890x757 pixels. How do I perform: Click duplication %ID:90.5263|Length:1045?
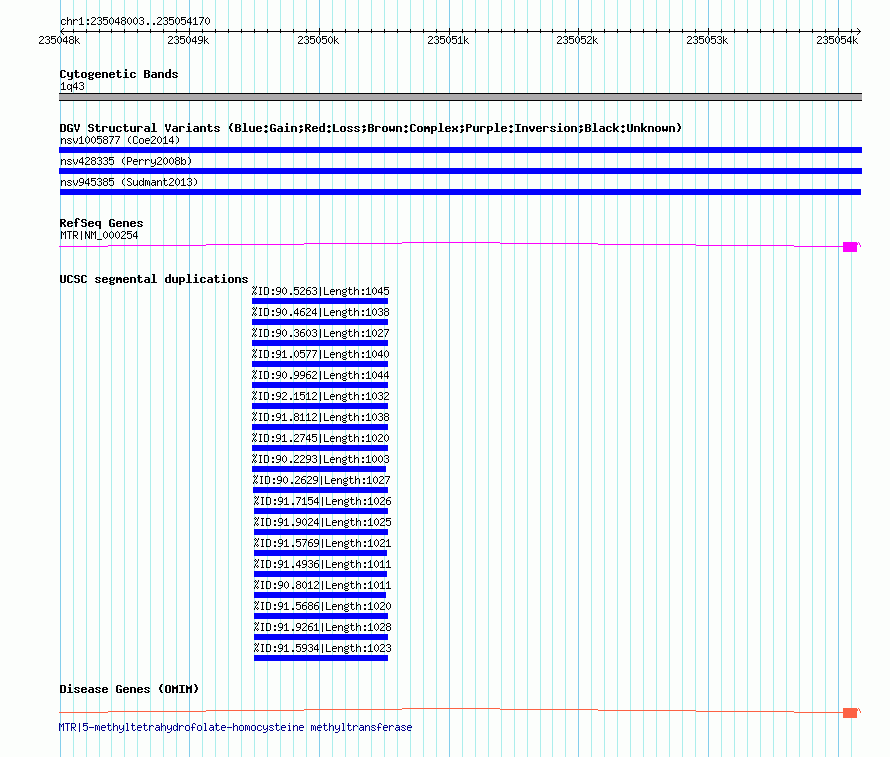pos(321,291)
